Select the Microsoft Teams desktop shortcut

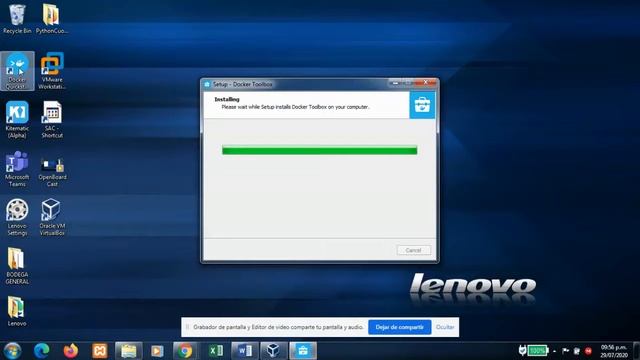pyautogui.click(x=17, y=169)
